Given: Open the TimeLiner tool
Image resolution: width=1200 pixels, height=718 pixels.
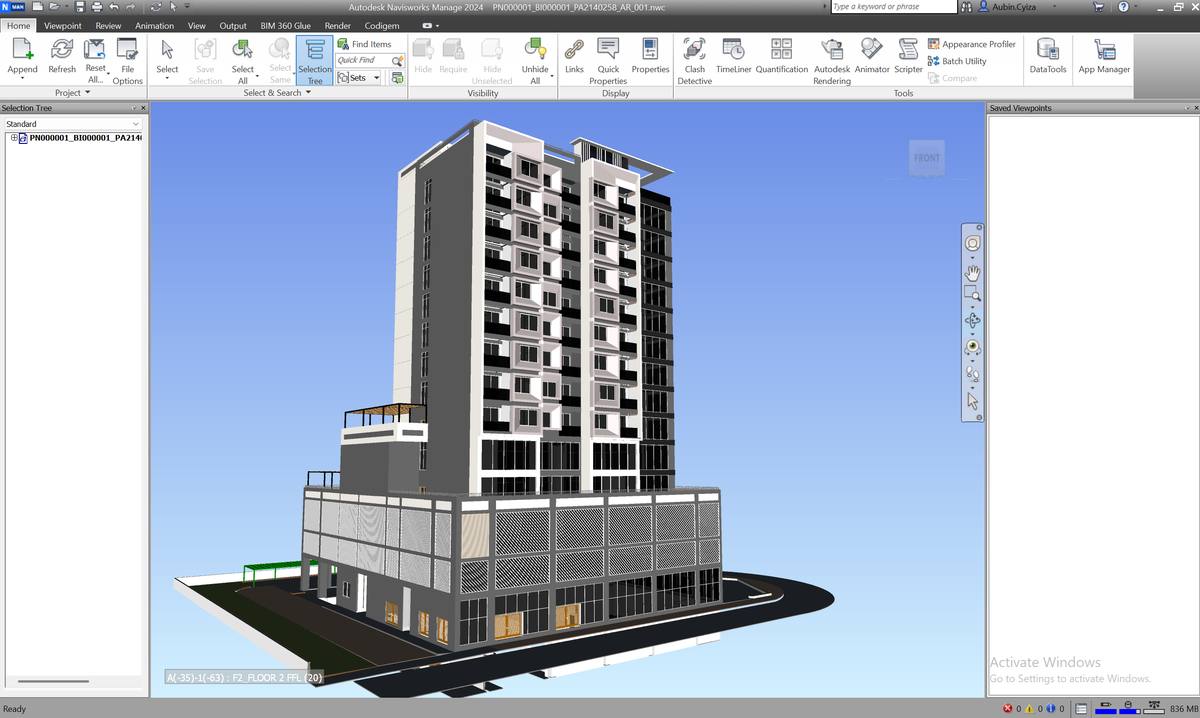Looking at the screenshot, I should click(733, 55).
